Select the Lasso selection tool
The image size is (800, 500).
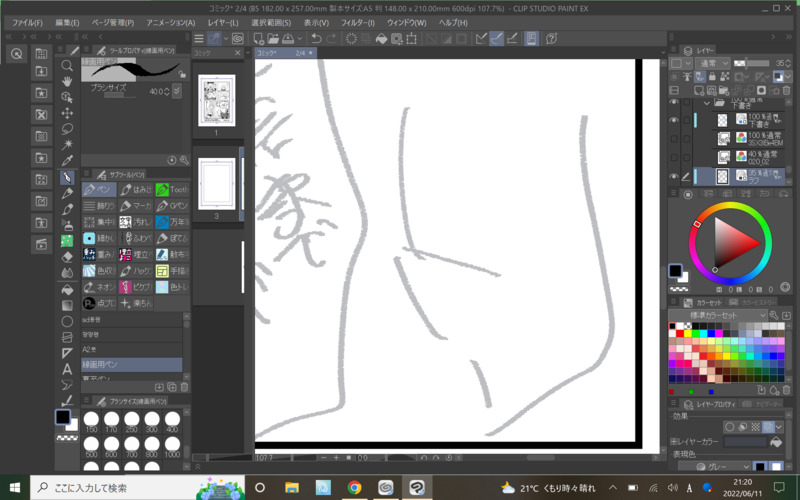coord(67,129)
